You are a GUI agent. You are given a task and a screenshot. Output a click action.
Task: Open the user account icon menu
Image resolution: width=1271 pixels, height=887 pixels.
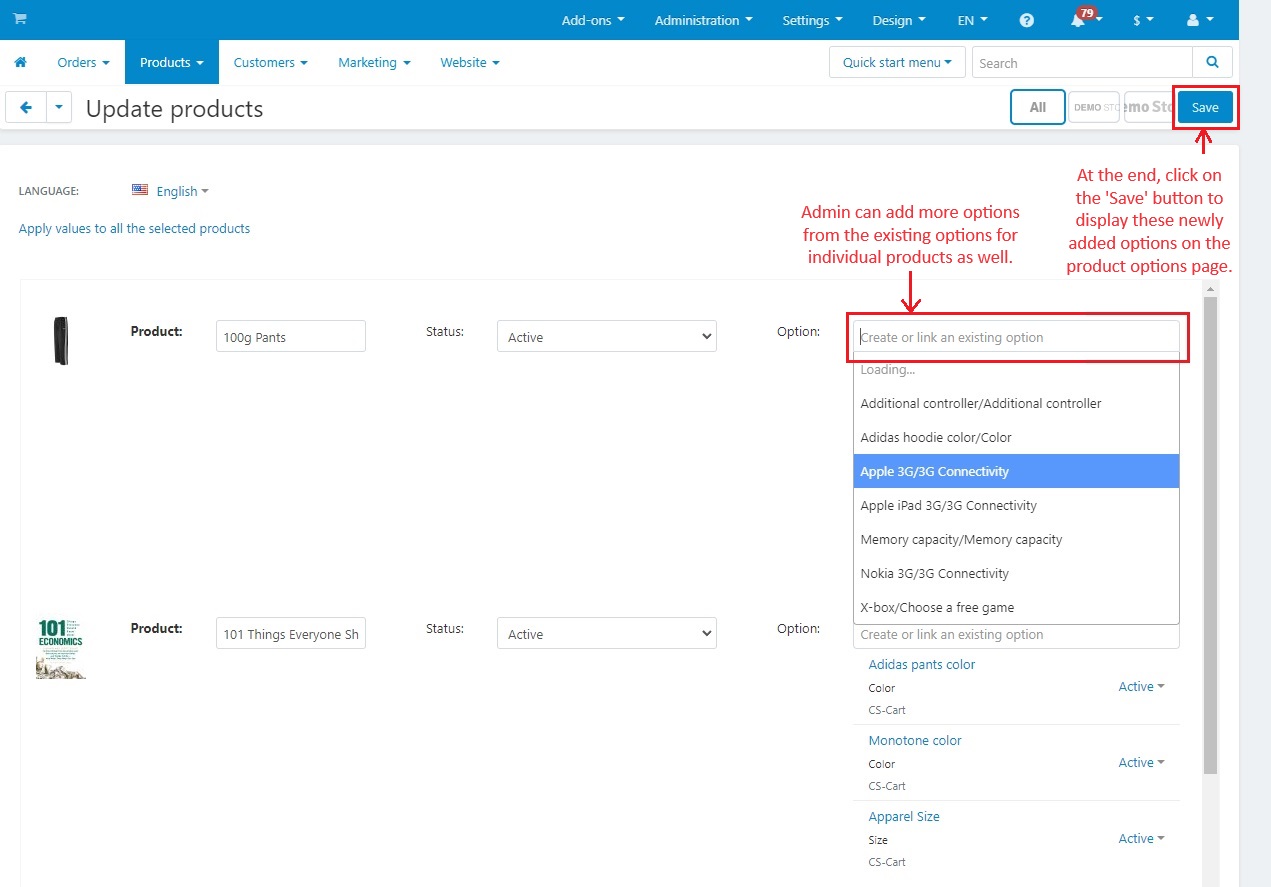[1199, 20]
